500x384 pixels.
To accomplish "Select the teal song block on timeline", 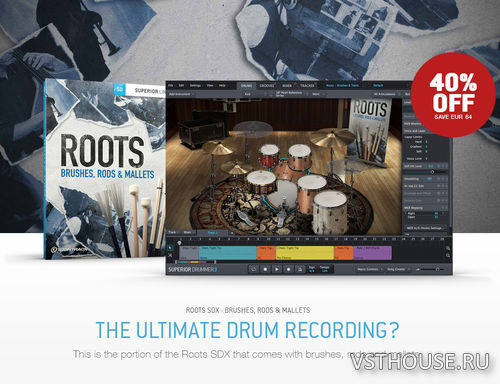I will coord(228,253).
